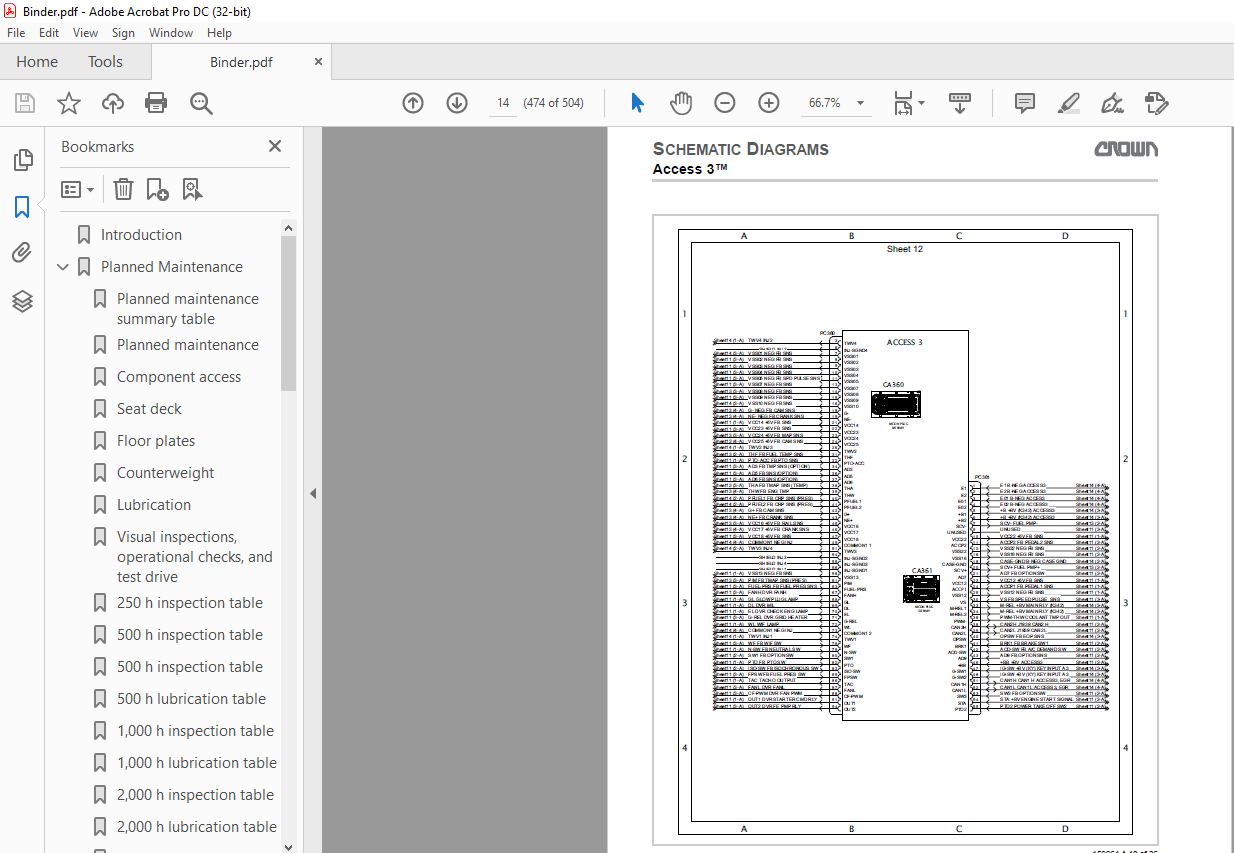Viewport: 1234px width, 853px height.
Task: Switch to the Home tab
Action: pos(37,62)
